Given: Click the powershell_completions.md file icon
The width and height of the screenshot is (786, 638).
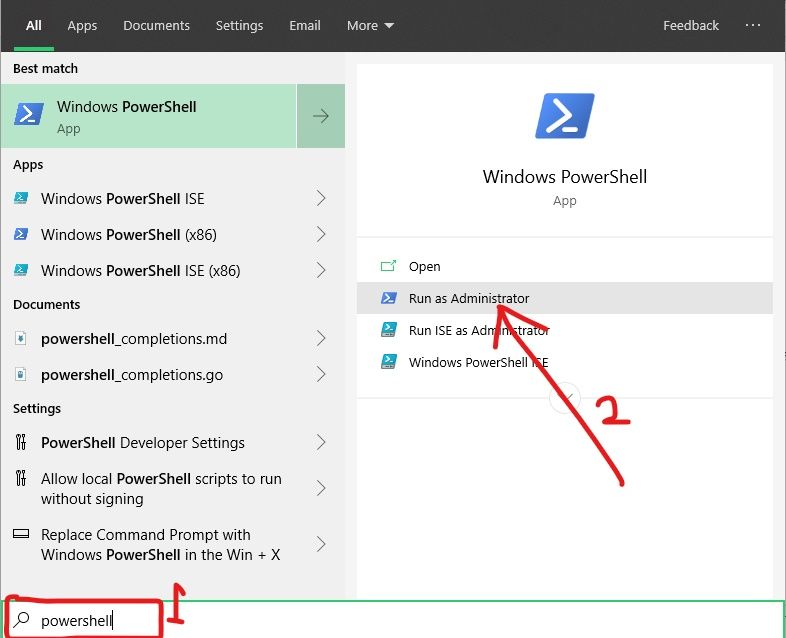Looking at the screenshot, I should 21,339.
